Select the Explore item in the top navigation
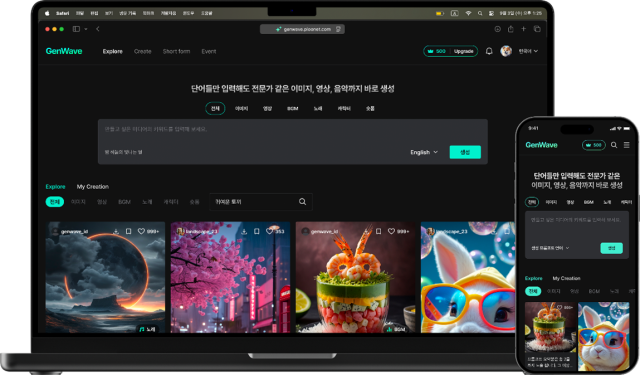This screenshot has height=375, width=640. coord(113,51)
